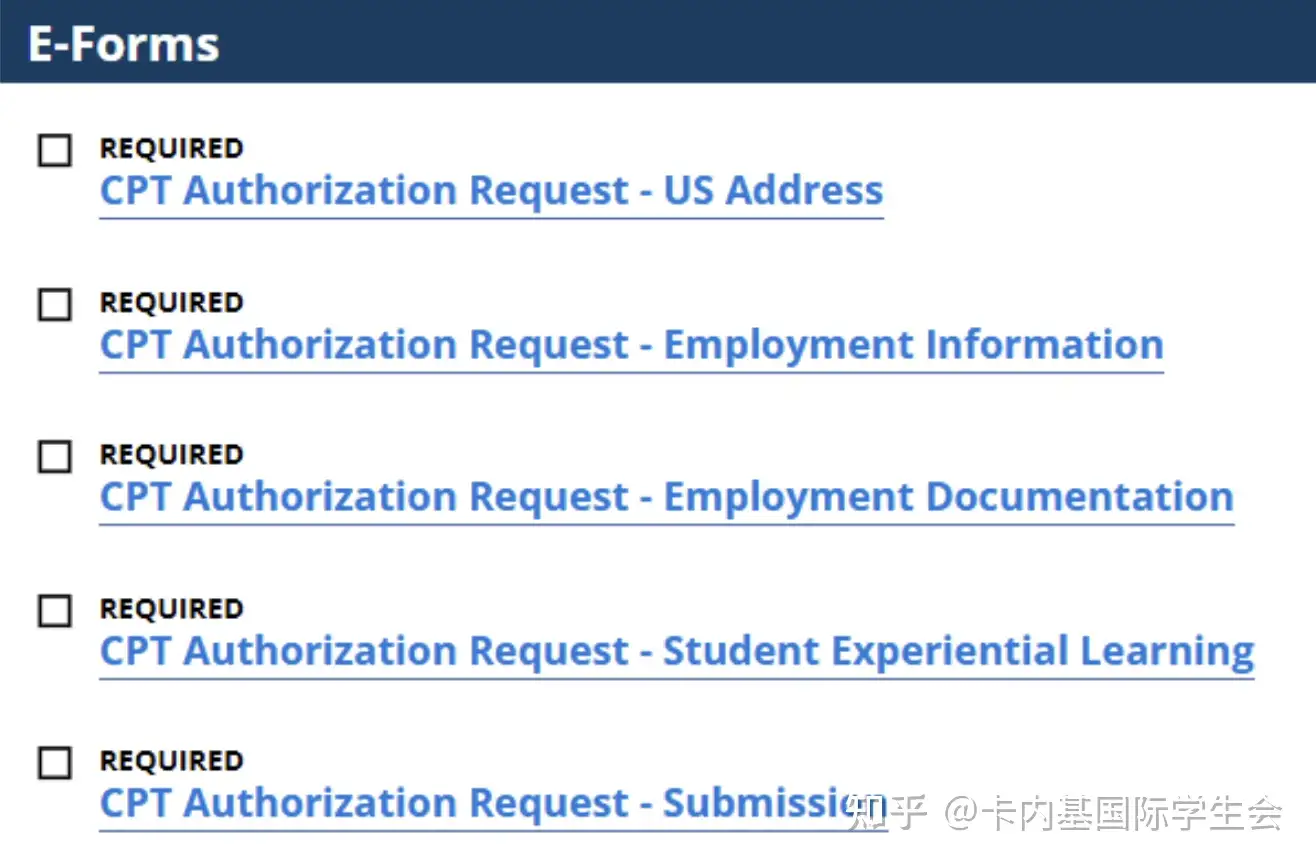Open the Employment Information e-form link
This screenshot has width=1316, height=866.
pyautogui.click(x=632, y=344)
